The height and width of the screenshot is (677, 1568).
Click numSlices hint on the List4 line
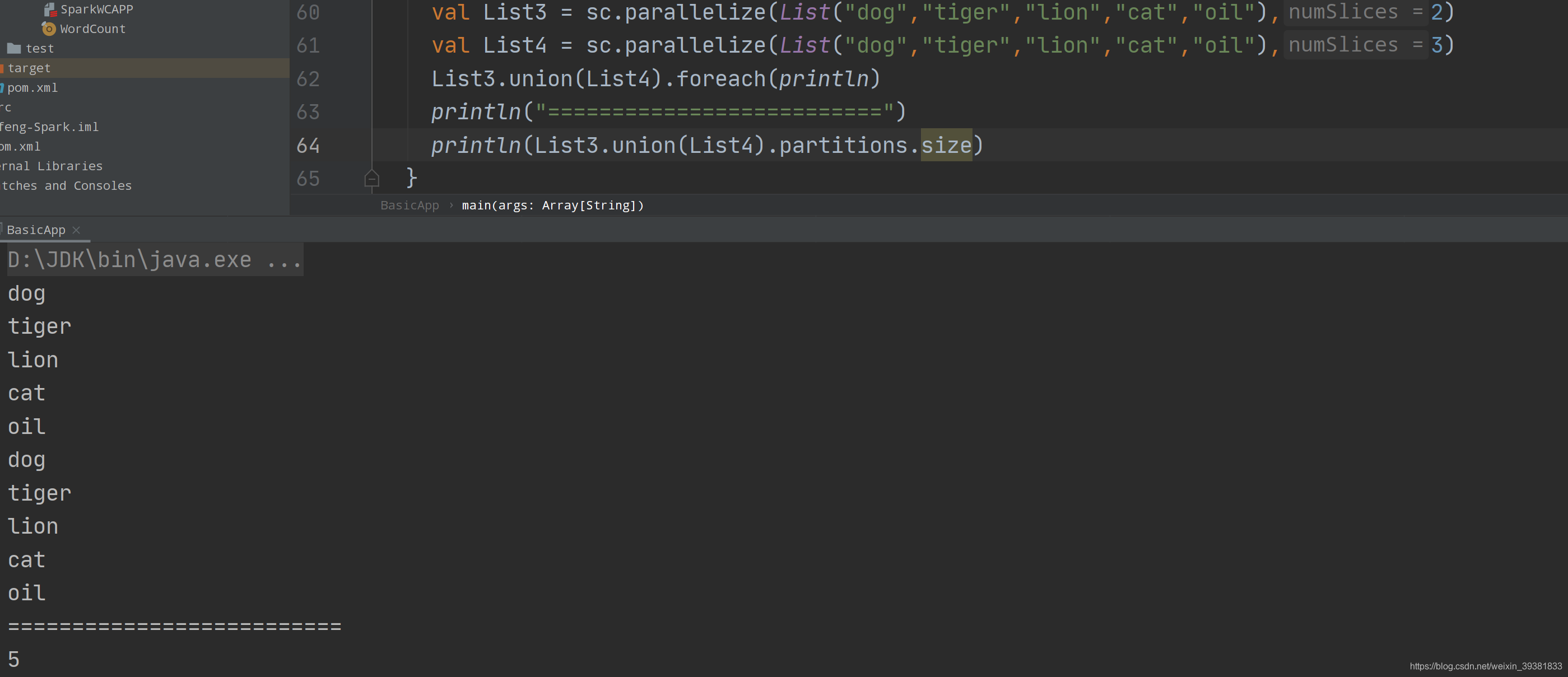point(1356,45)
